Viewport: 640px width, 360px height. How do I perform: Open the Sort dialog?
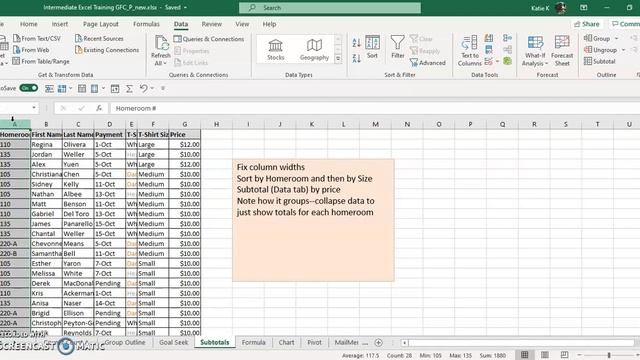pos(372,47)
